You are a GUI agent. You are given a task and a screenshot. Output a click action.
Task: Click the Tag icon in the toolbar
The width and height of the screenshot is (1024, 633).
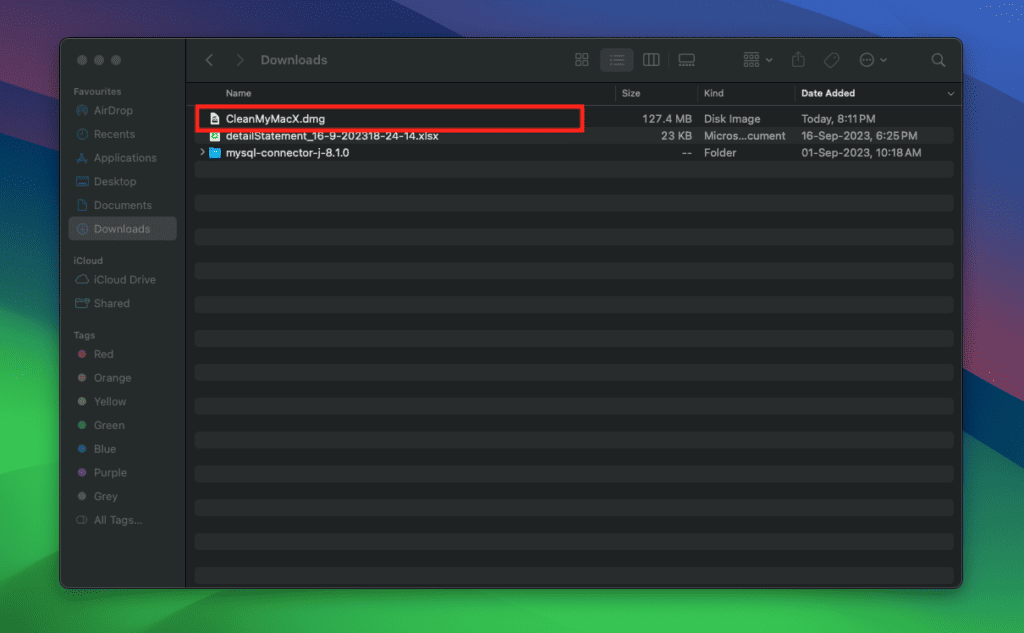[x=831, y=60]
